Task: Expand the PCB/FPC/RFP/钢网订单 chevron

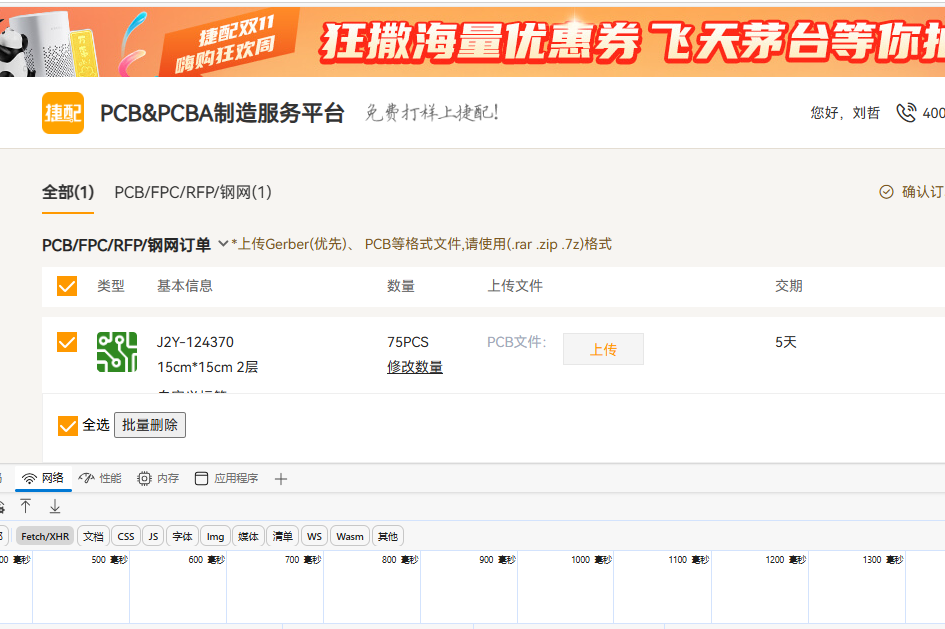Action: (223, 243)
